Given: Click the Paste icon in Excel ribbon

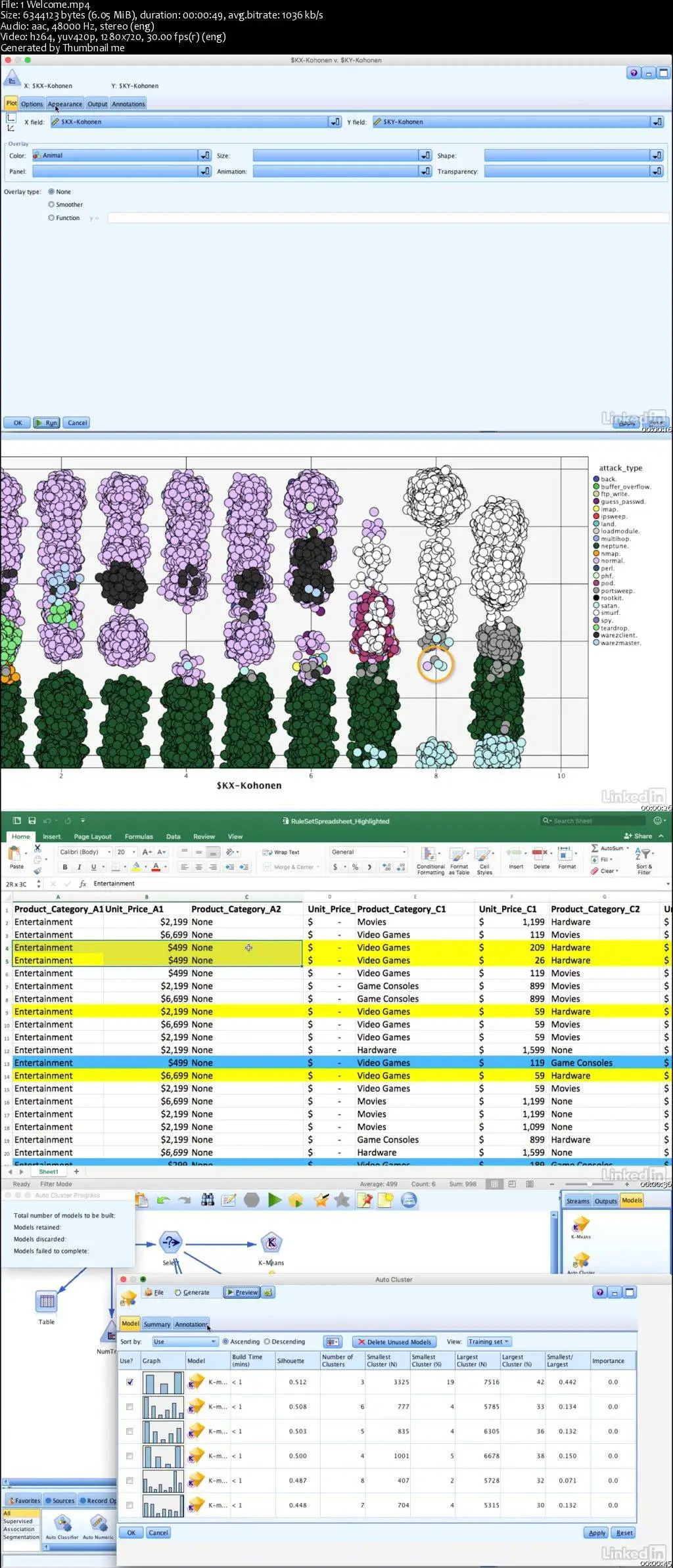Looking at the screenshot, I should point(14,853).
